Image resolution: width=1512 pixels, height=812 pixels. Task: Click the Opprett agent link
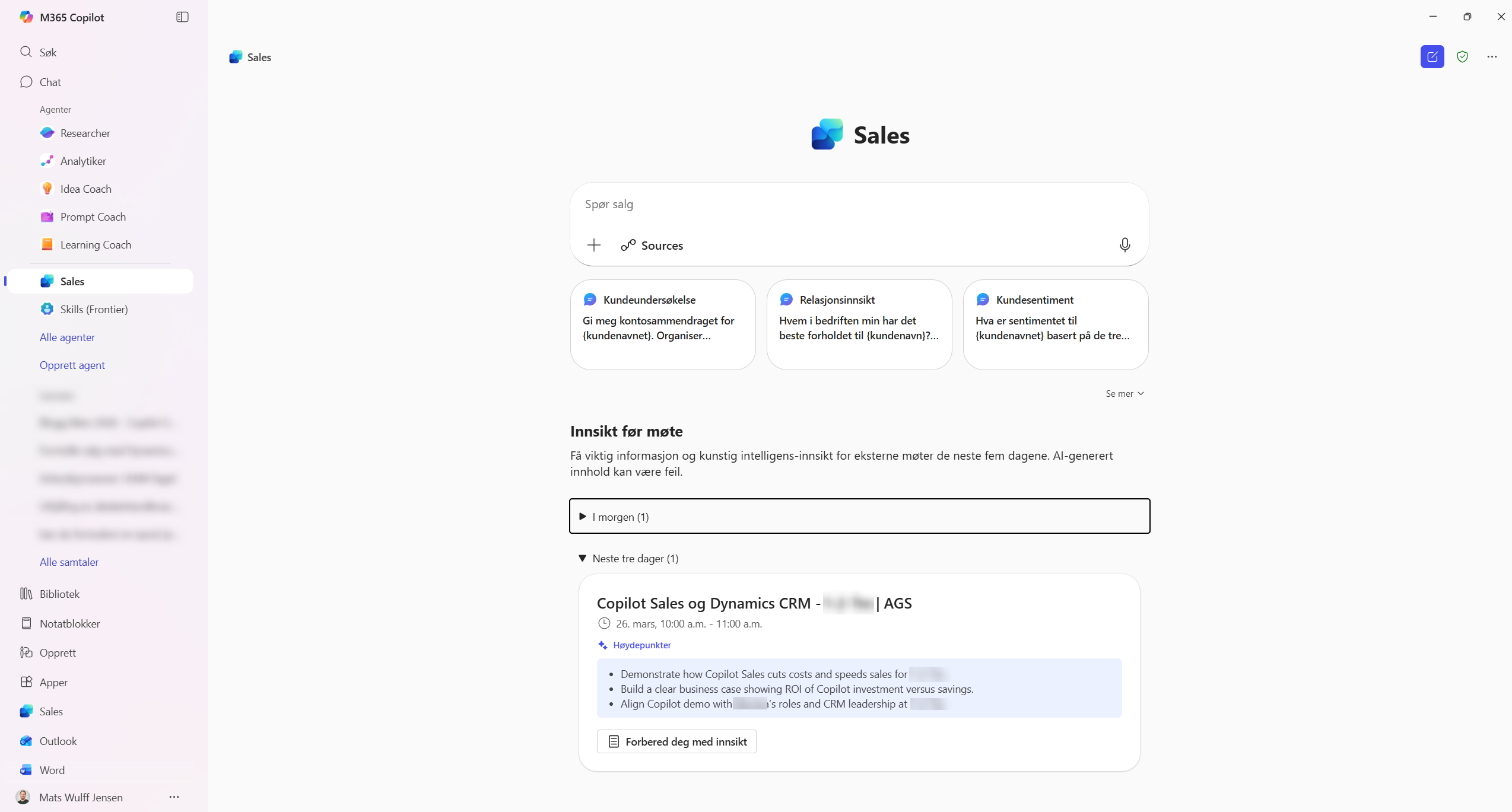(72, 365)
